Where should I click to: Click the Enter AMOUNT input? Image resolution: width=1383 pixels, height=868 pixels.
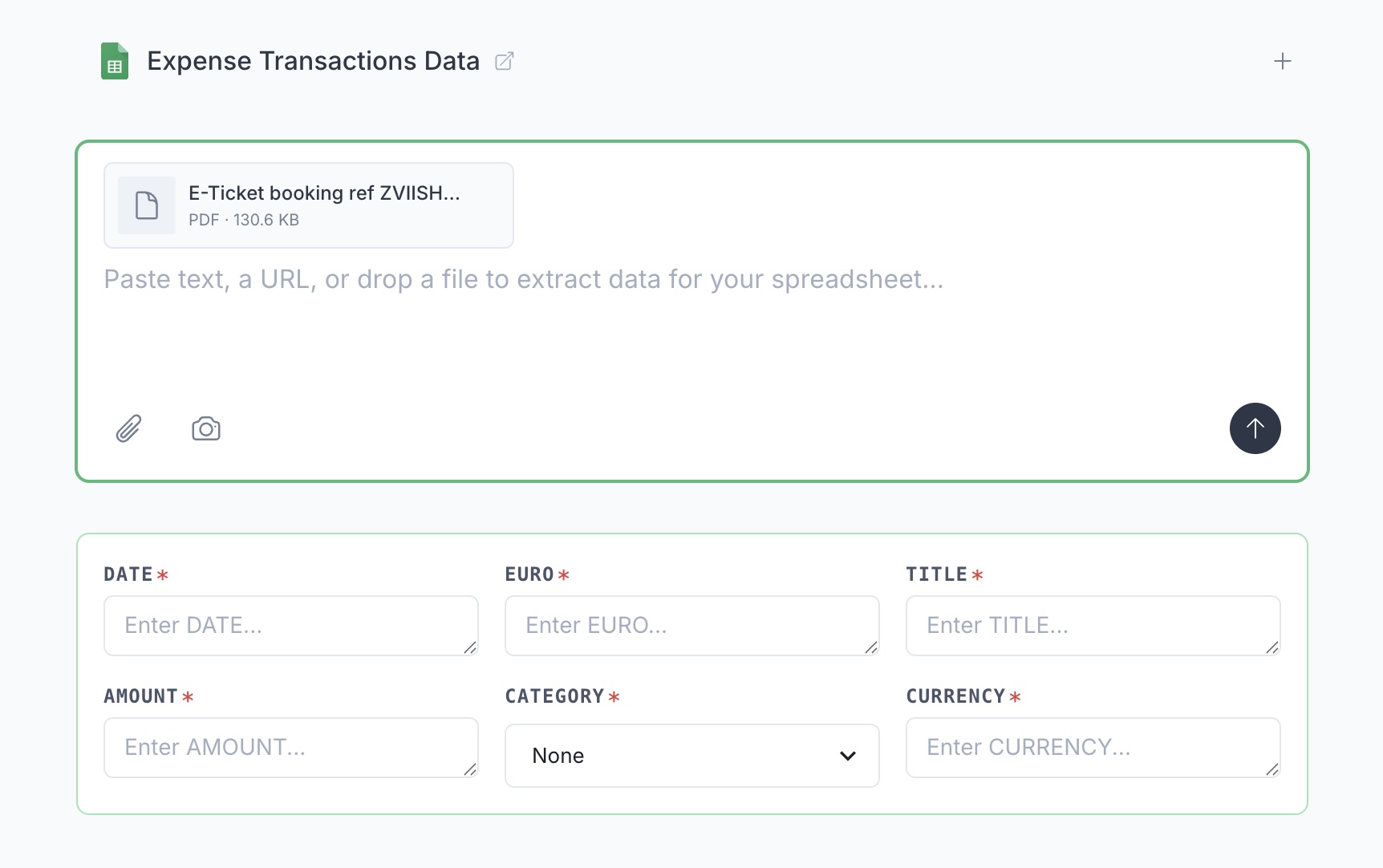tap(290, 748)
